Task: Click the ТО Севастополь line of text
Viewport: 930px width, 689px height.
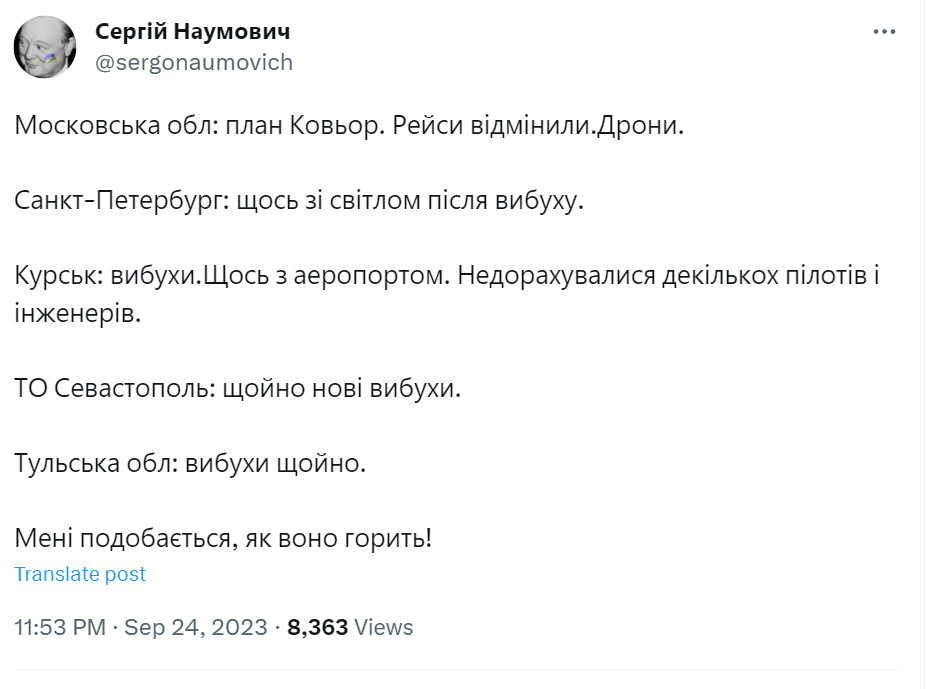Action: tap(238, 388)
